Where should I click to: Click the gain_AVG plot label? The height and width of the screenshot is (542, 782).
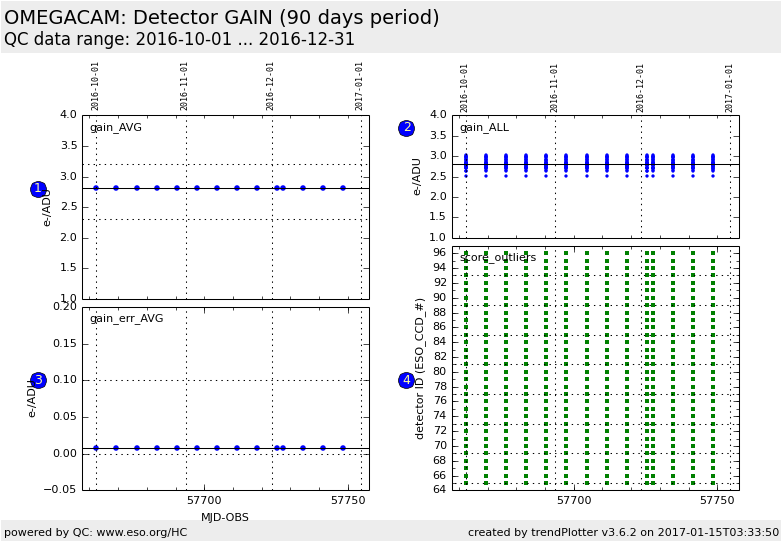[x=116, y=127]
